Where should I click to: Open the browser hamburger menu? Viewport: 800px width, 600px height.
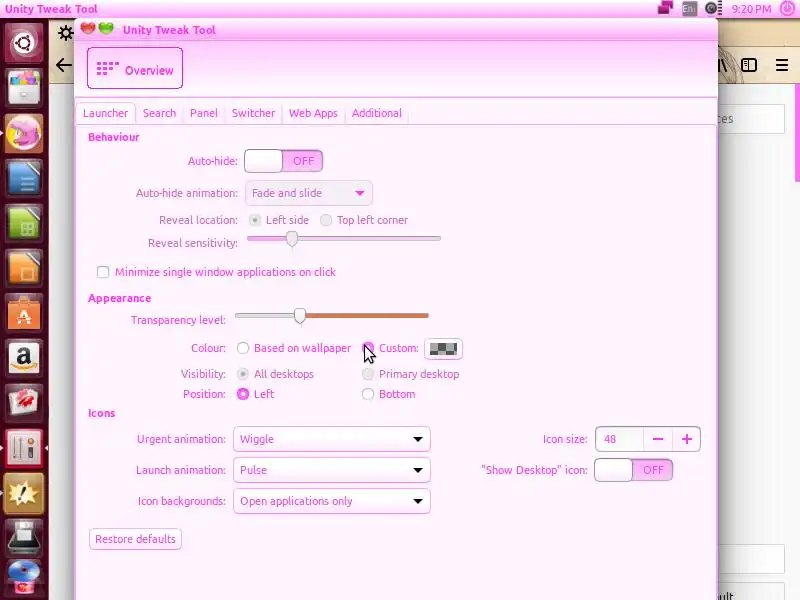[782, 65]
